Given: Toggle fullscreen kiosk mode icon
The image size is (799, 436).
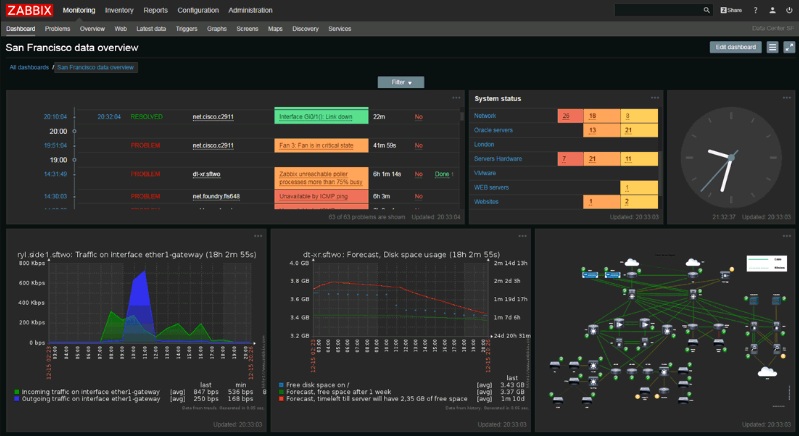Looking at the screenshot, I should coord(789,47).
